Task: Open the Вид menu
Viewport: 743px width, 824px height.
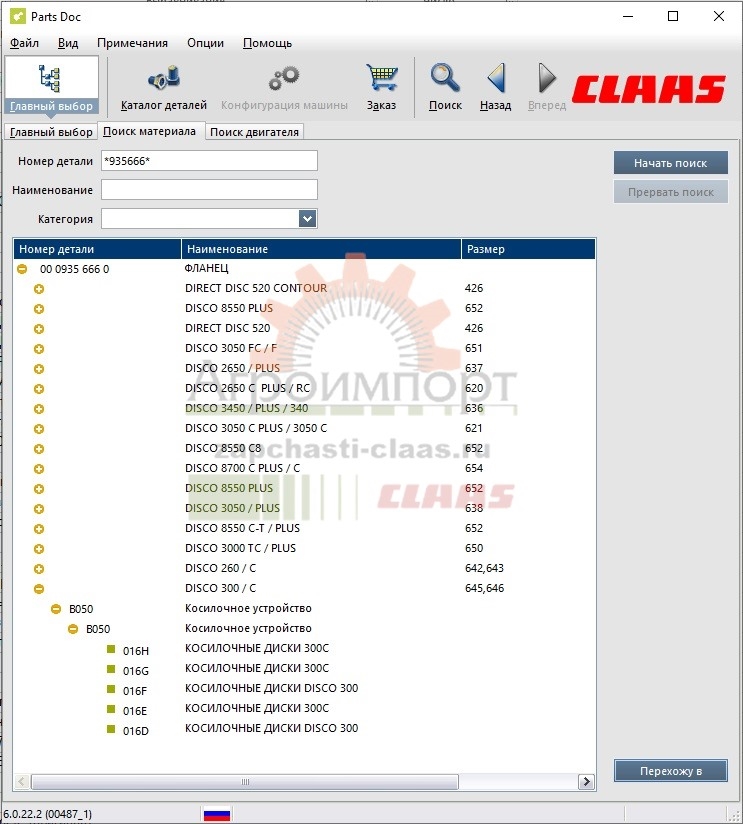Action: click(68, 43)
